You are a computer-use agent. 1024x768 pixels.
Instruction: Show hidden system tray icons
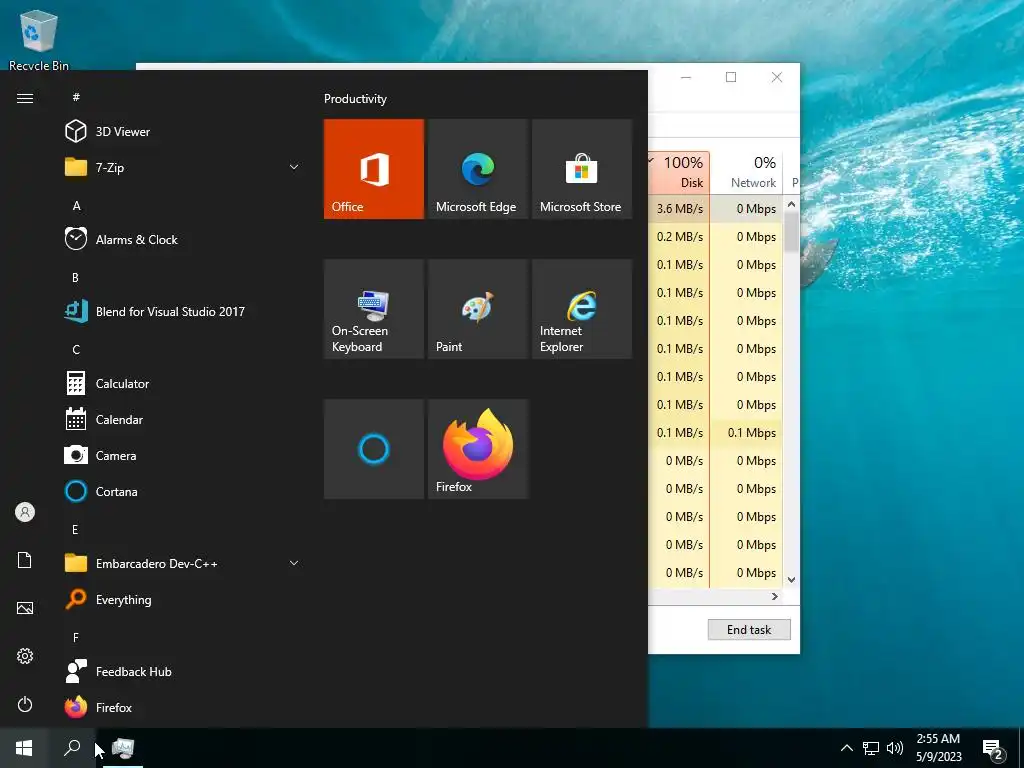(x=846, y=748)
